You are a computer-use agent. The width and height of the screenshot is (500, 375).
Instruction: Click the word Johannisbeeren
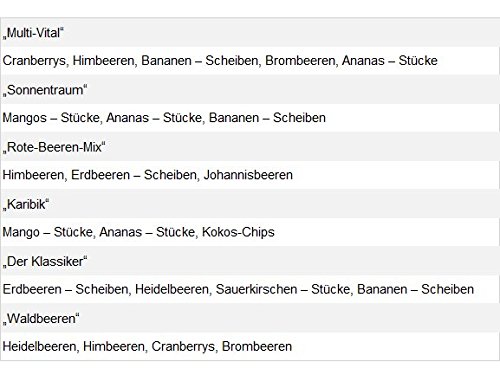pyautogui.click(x=248, y=175)
